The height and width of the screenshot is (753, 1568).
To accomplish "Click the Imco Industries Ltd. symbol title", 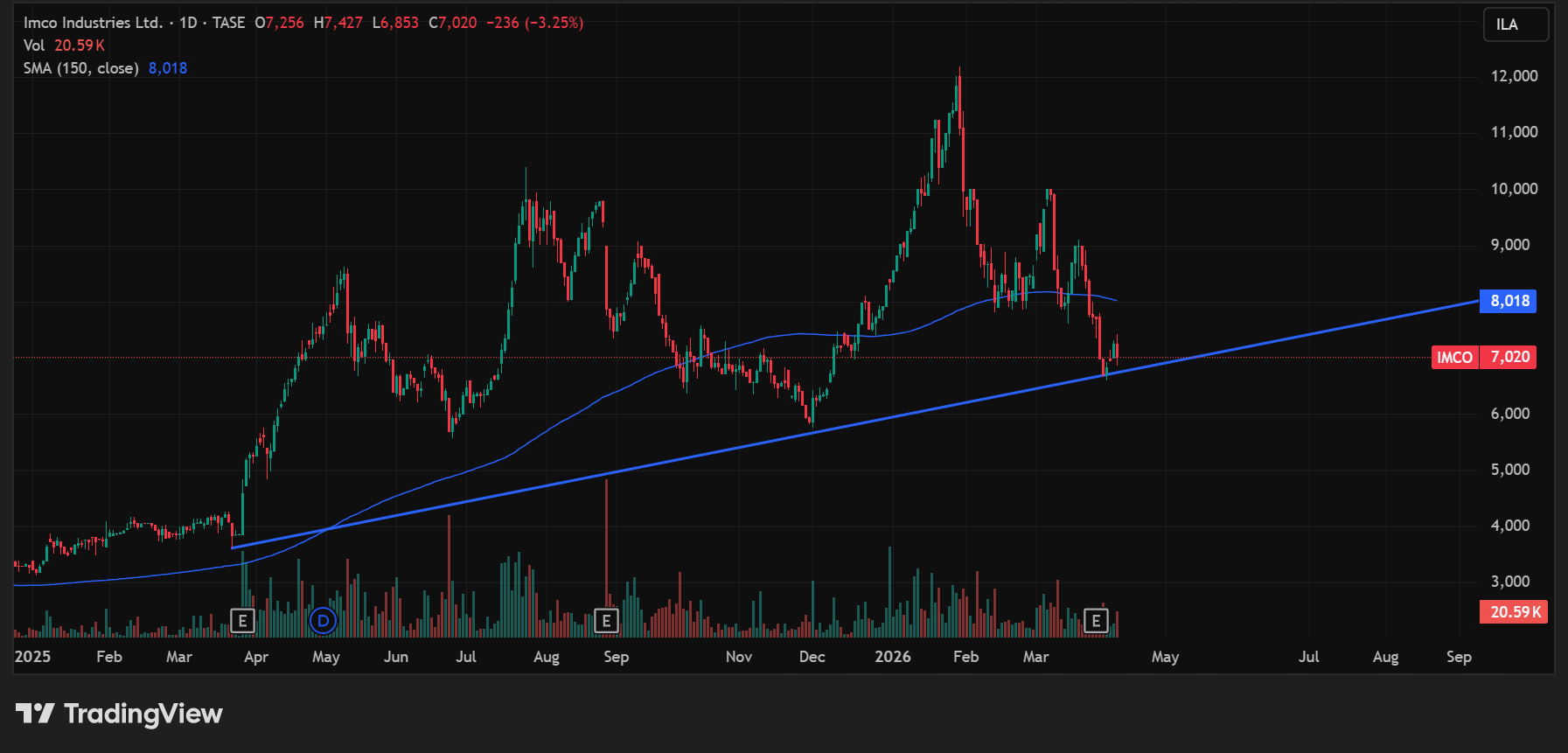I will point(94,23).
